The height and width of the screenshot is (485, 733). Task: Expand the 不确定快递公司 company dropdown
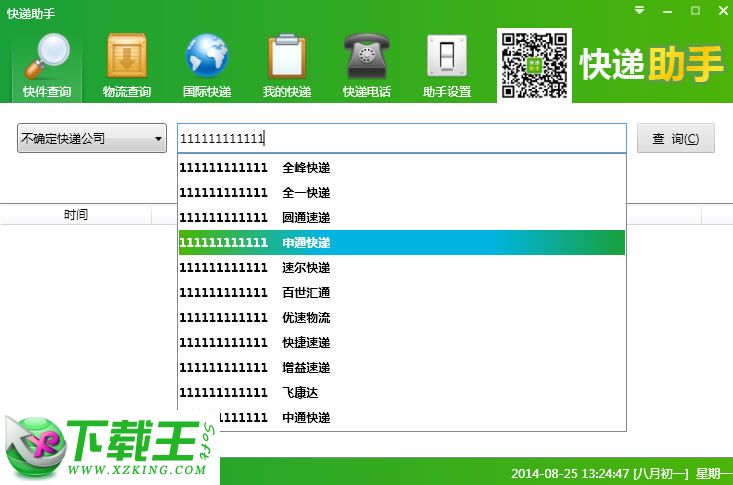[x=92, y=139]
